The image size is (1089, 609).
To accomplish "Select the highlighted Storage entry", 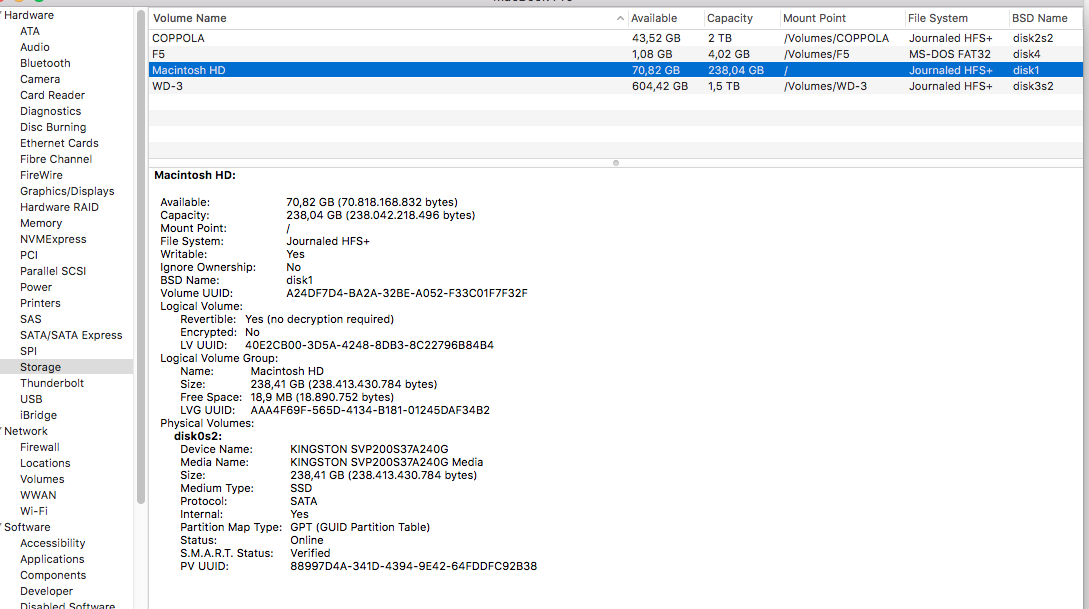I will [x=67, y=367].
